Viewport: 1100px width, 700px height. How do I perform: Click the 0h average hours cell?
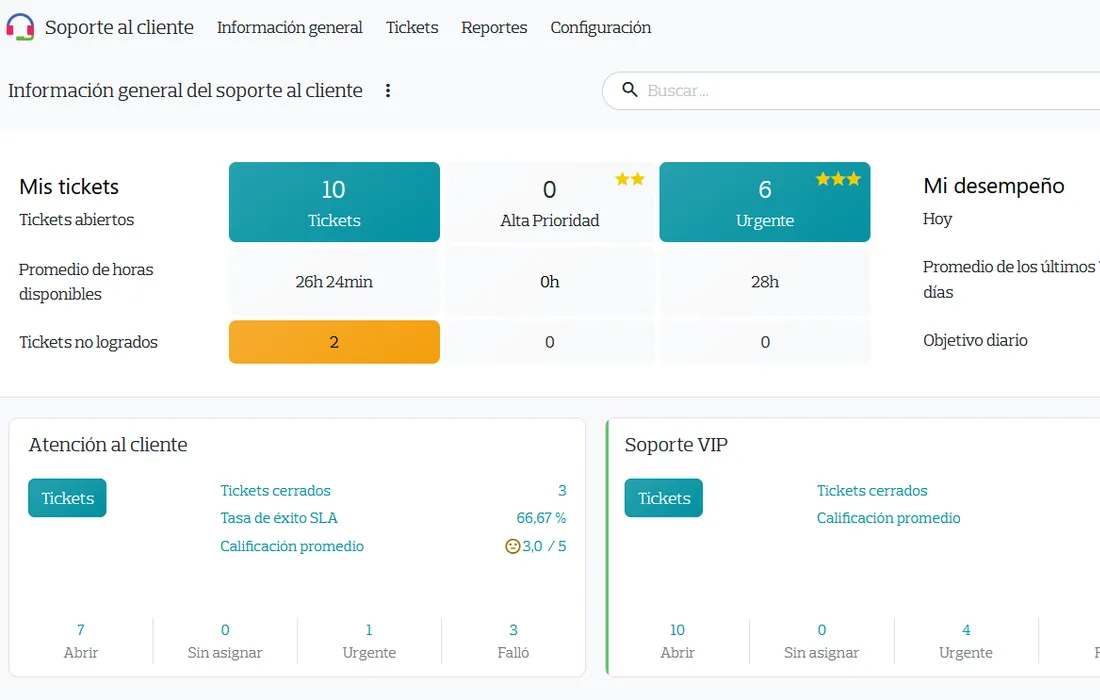pos(549,281)
